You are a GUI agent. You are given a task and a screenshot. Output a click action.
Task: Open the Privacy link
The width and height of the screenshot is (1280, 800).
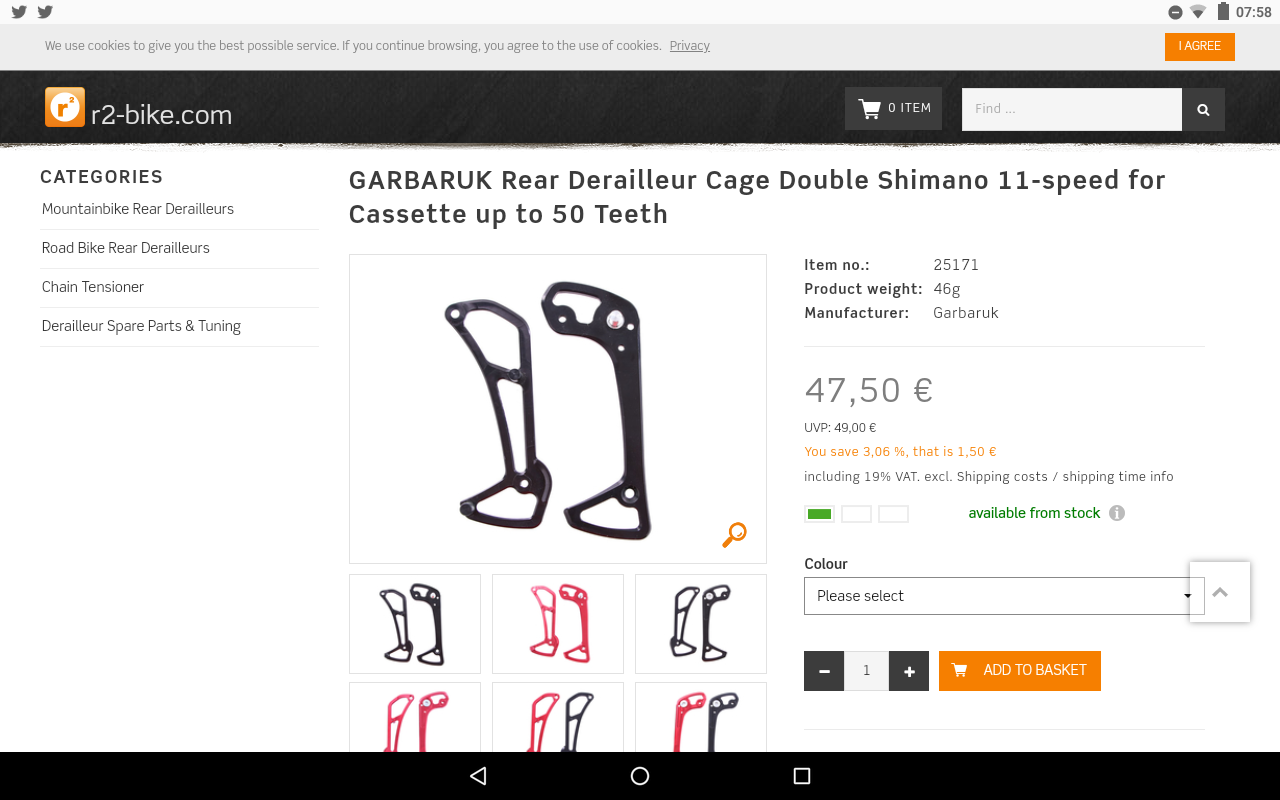coord(690,46)
